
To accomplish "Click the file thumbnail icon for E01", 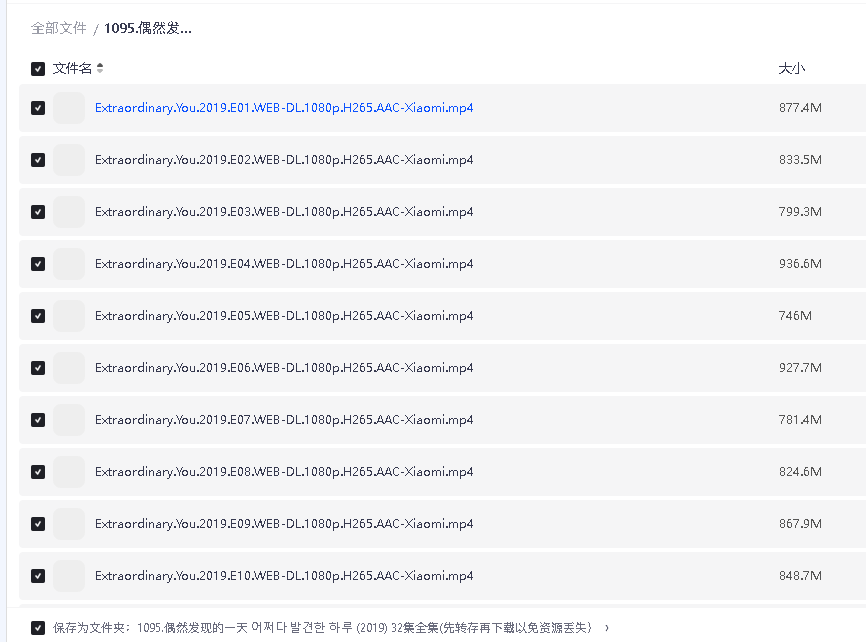I will click(x=69, y=108).
